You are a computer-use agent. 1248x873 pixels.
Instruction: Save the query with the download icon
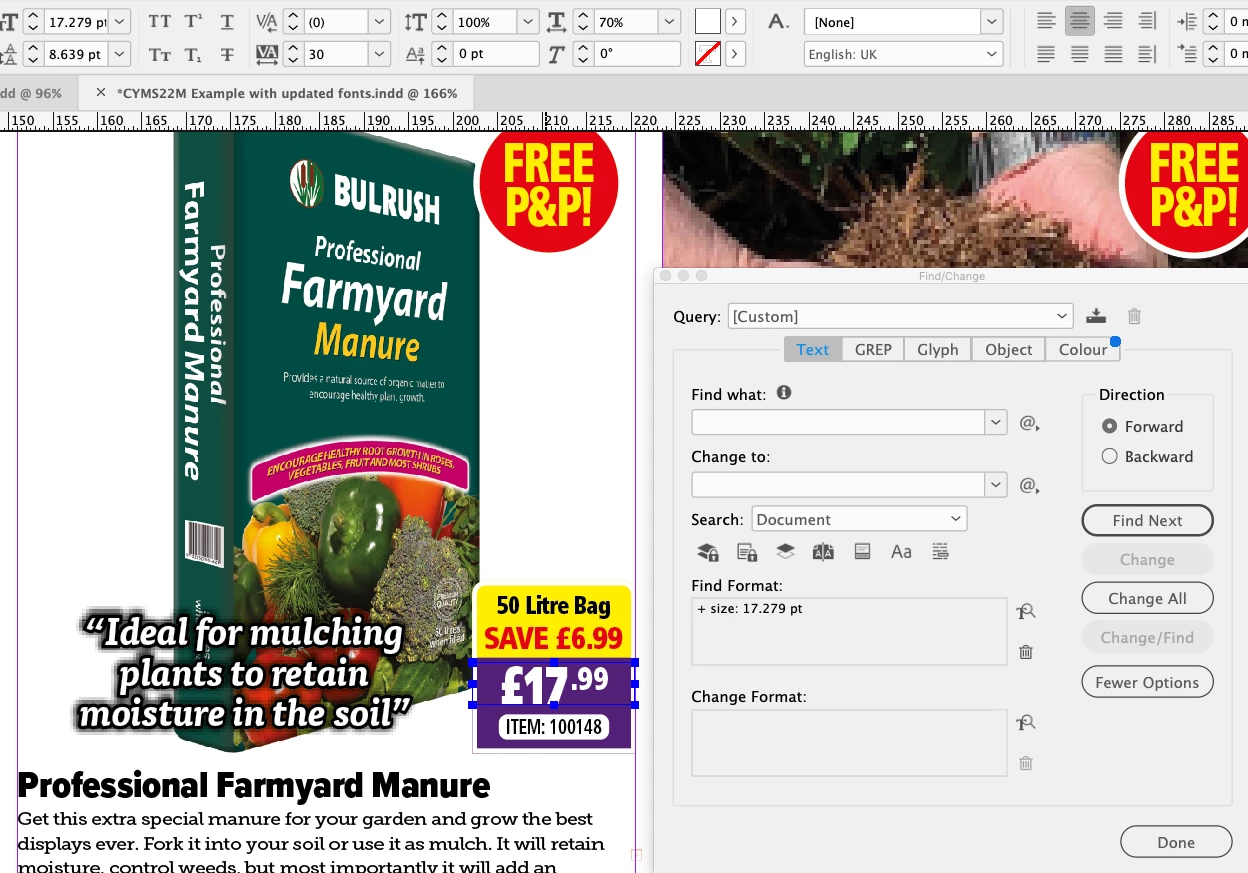pyautogui.click(x=1096, y=316)
